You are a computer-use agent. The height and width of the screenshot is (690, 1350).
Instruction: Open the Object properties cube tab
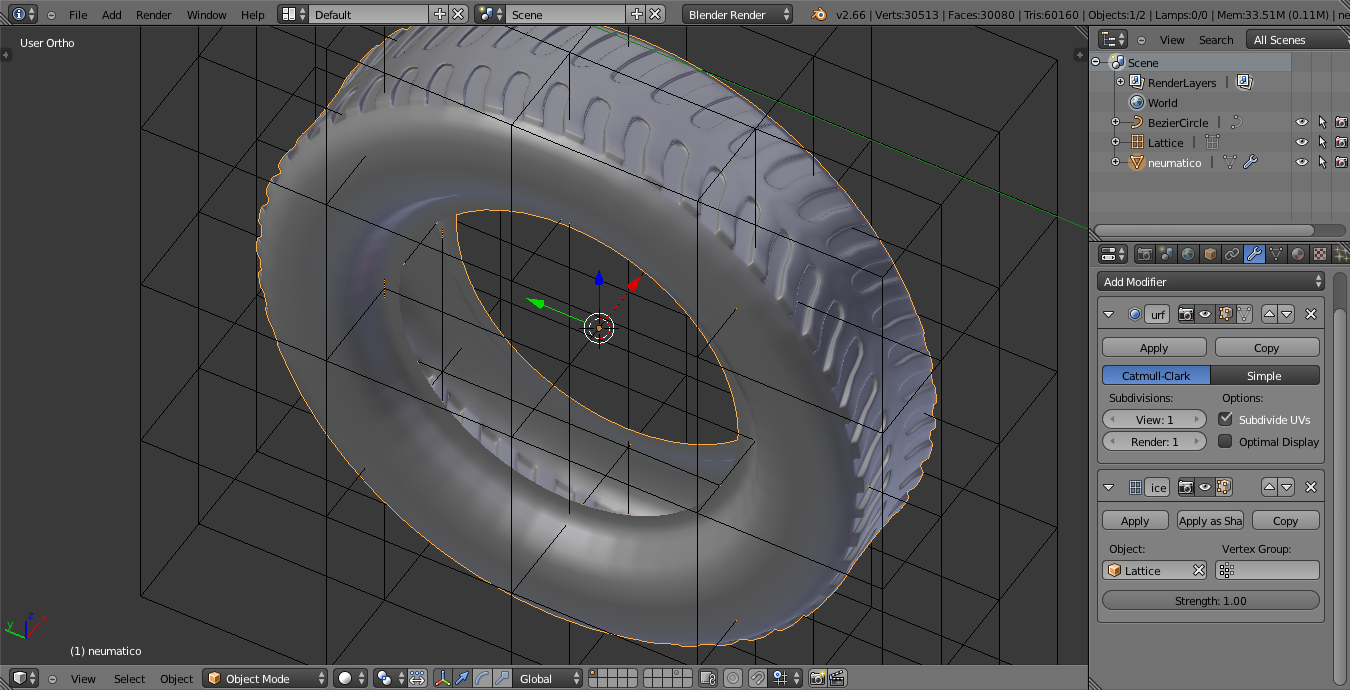pyautogui.click(x=1210, y=254)
